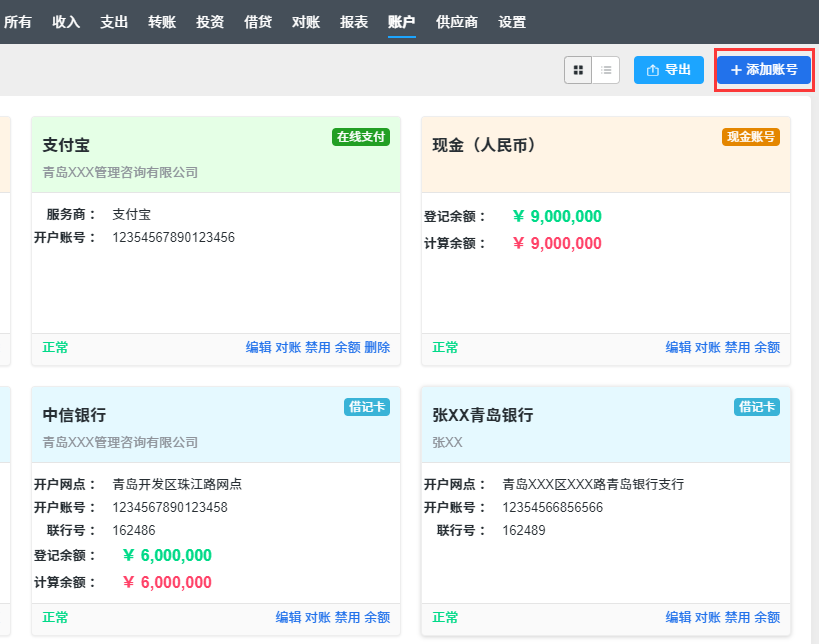Disable the 支付宝 account
Screen dimensions: 819x644
[x=317, y=348]
